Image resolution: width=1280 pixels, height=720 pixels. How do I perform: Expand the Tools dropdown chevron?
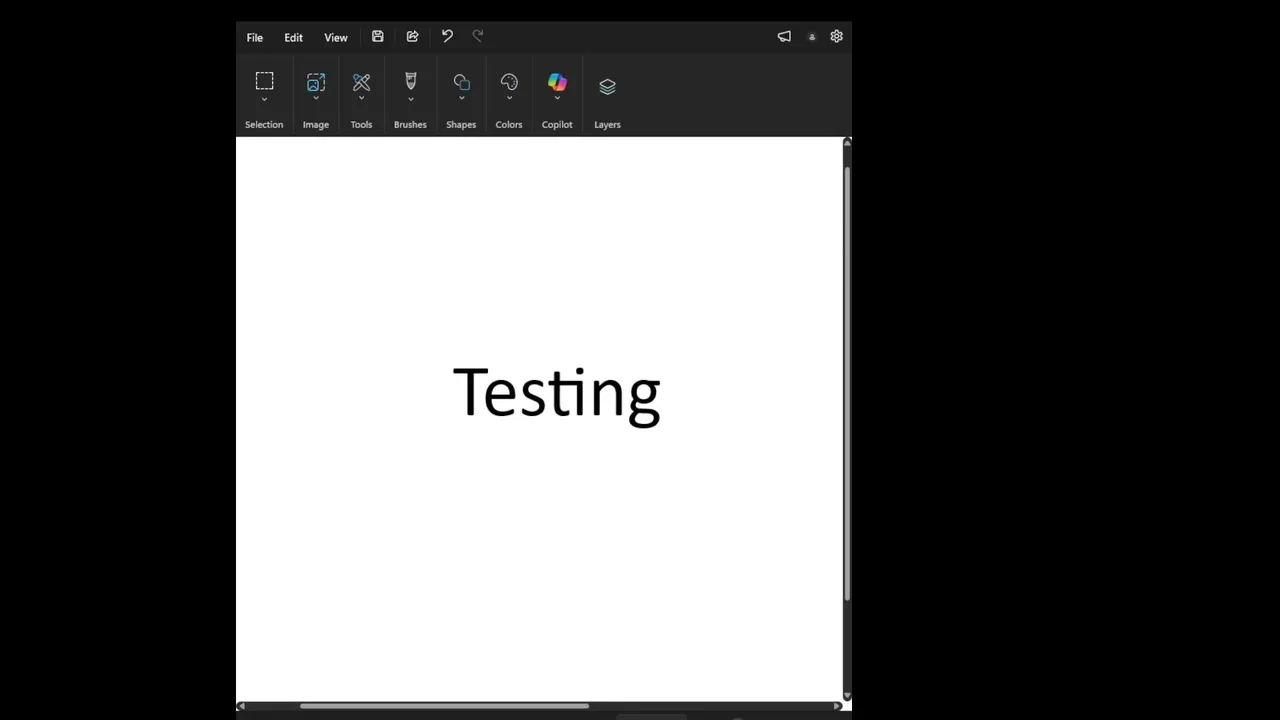pos(361,99)
